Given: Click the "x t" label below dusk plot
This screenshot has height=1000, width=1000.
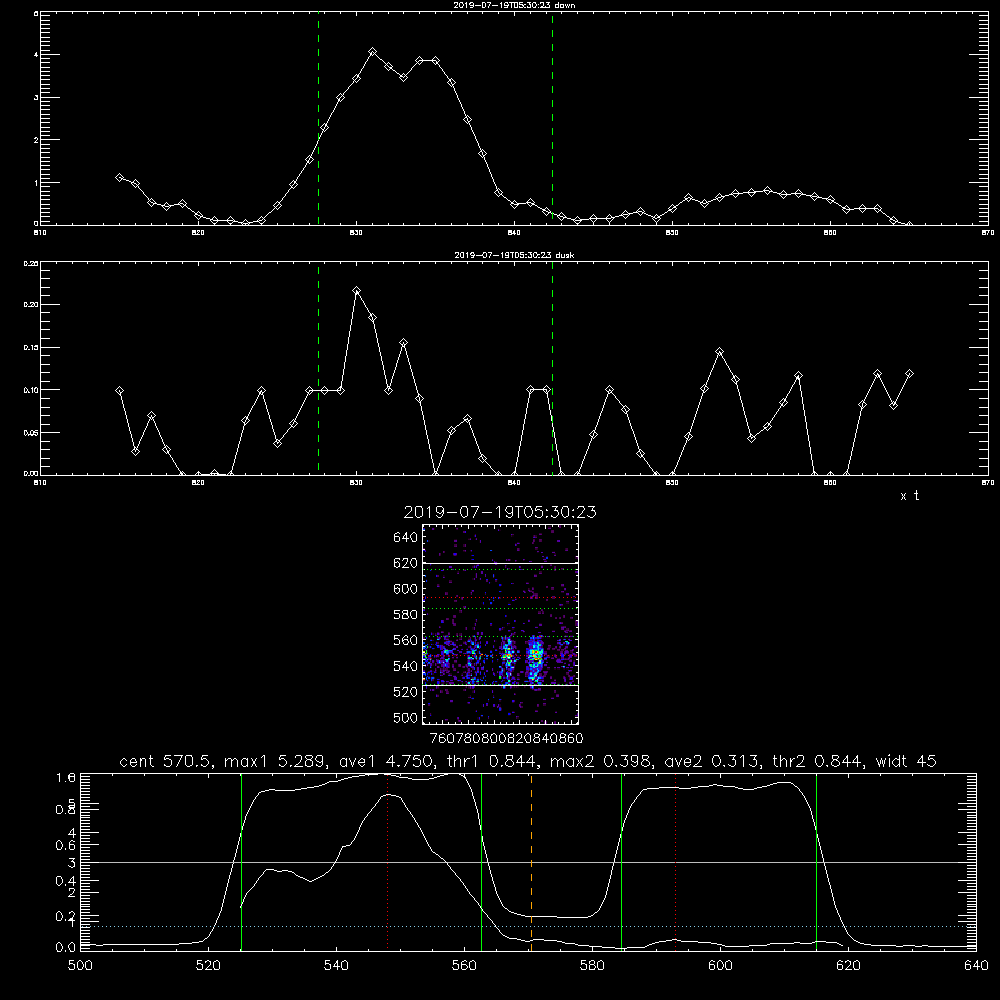Looking at the screenshot, I should (x=909, y=496).
